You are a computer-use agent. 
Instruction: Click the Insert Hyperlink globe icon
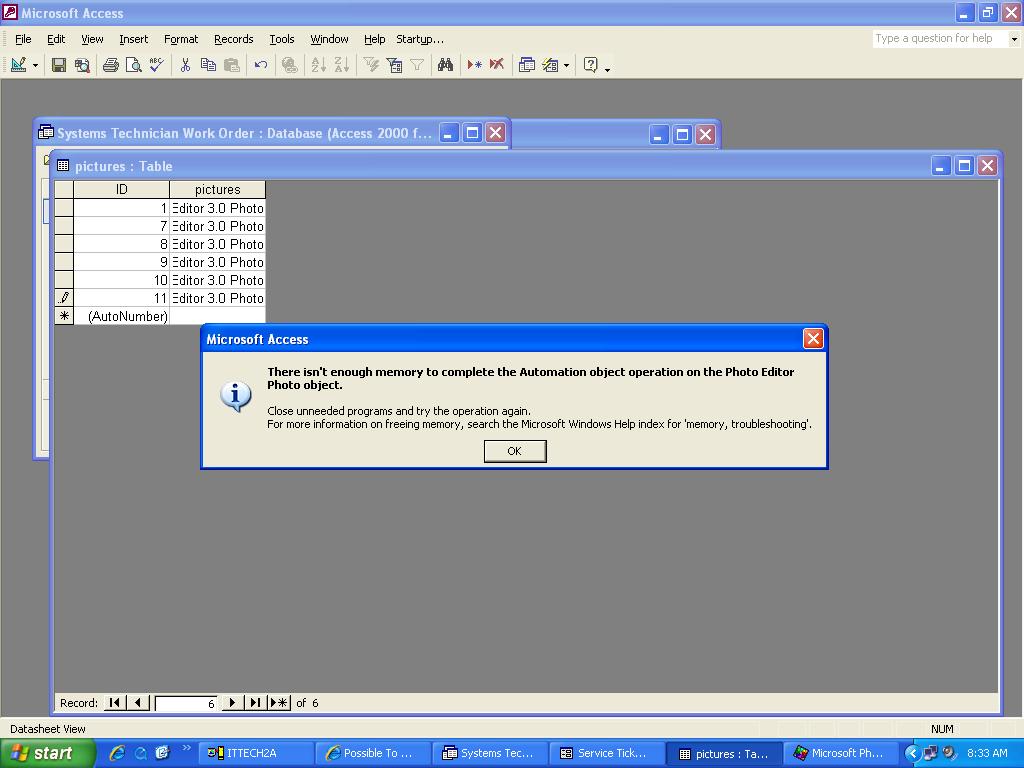point(289,65)
